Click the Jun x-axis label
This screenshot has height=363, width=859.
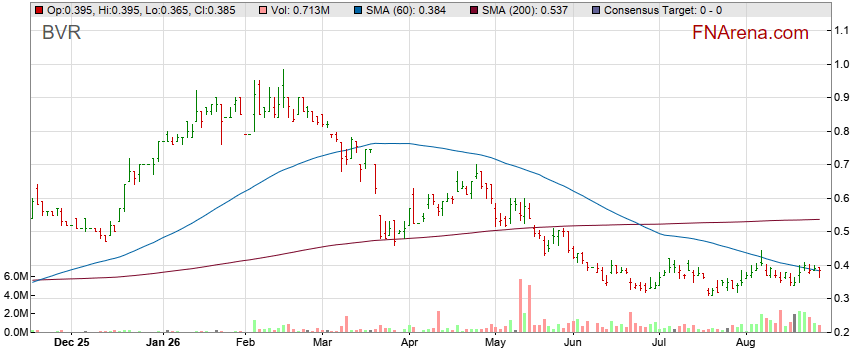point(574,343)
